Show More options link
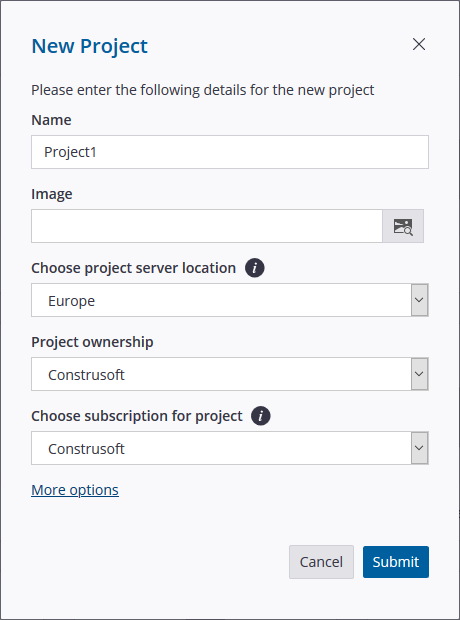 (x=75, y=490)
